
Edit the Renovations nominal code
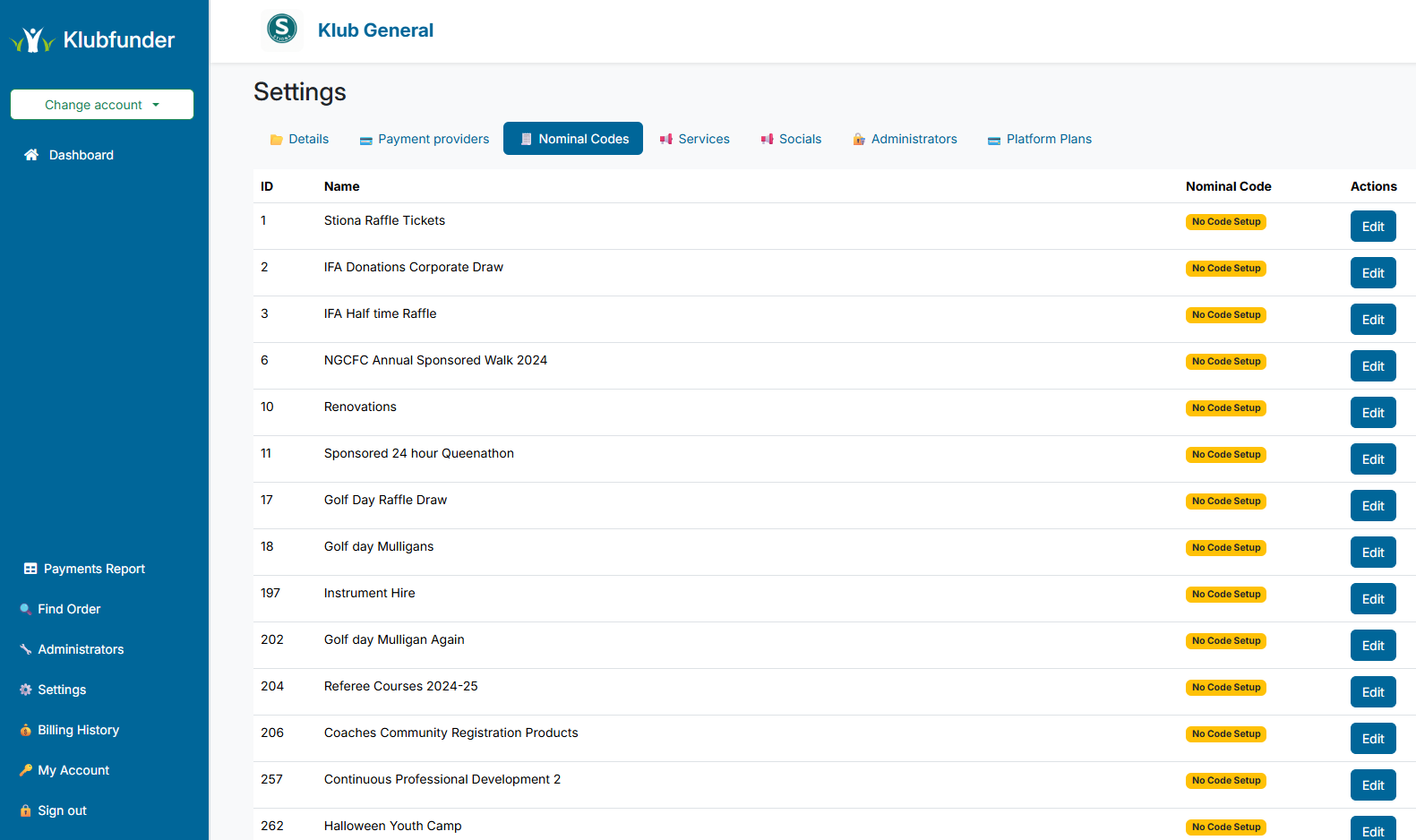pos(1372,413)
